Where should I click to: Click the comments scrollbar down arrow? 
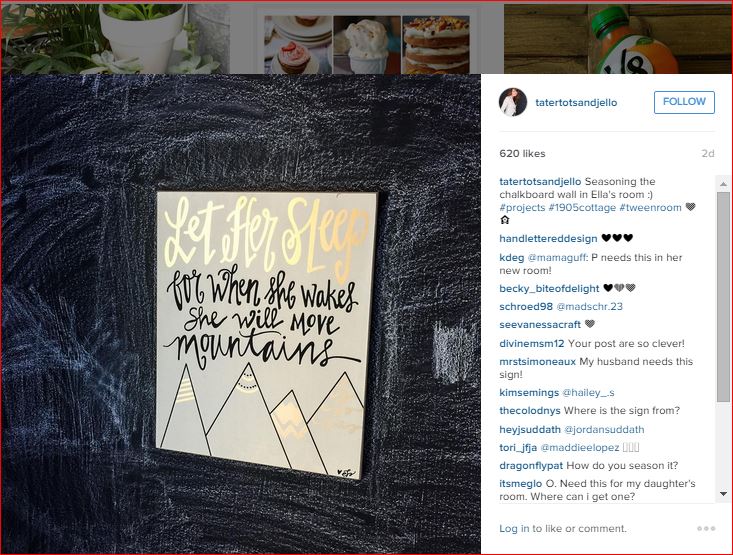tap(723, 494)
